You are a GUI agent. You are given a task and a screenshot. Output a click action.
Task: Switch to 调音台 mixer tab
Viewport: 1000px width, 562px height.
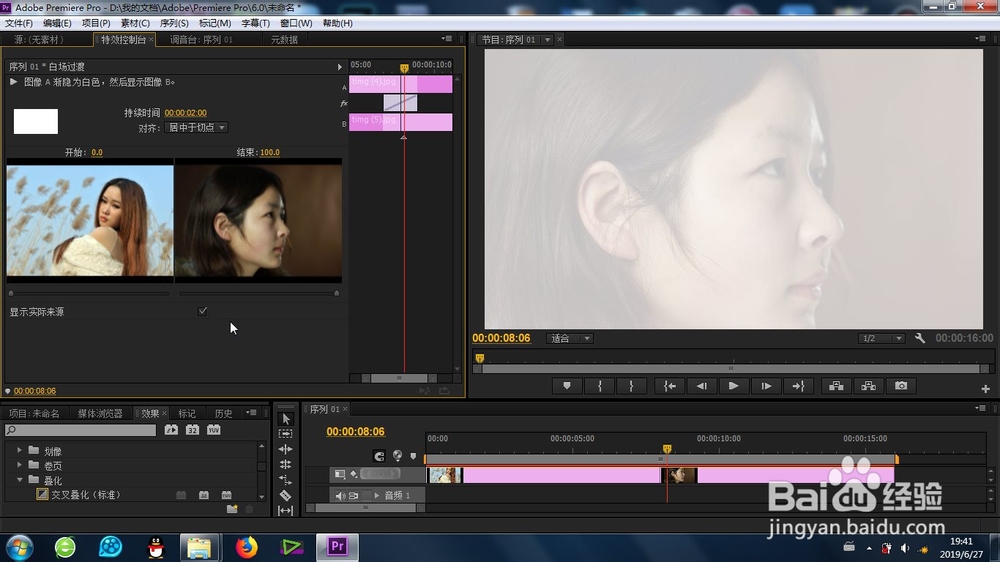(202, 40)
